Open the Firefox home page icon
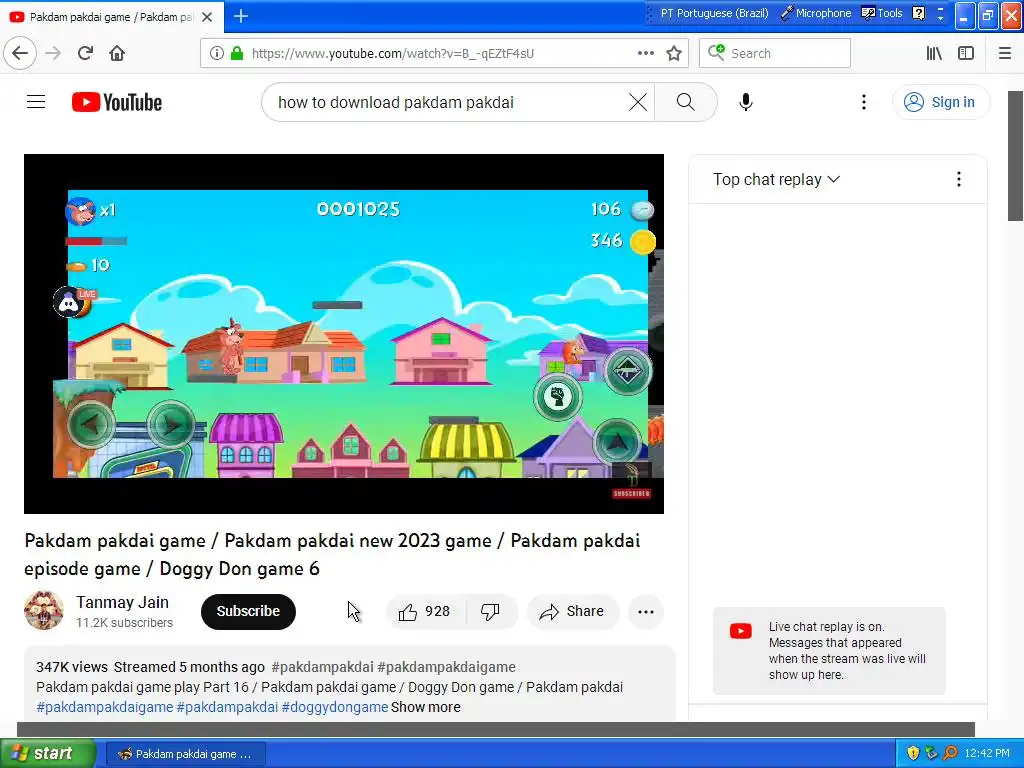Screen dimensions: 1024x768 tap(117, 53)
